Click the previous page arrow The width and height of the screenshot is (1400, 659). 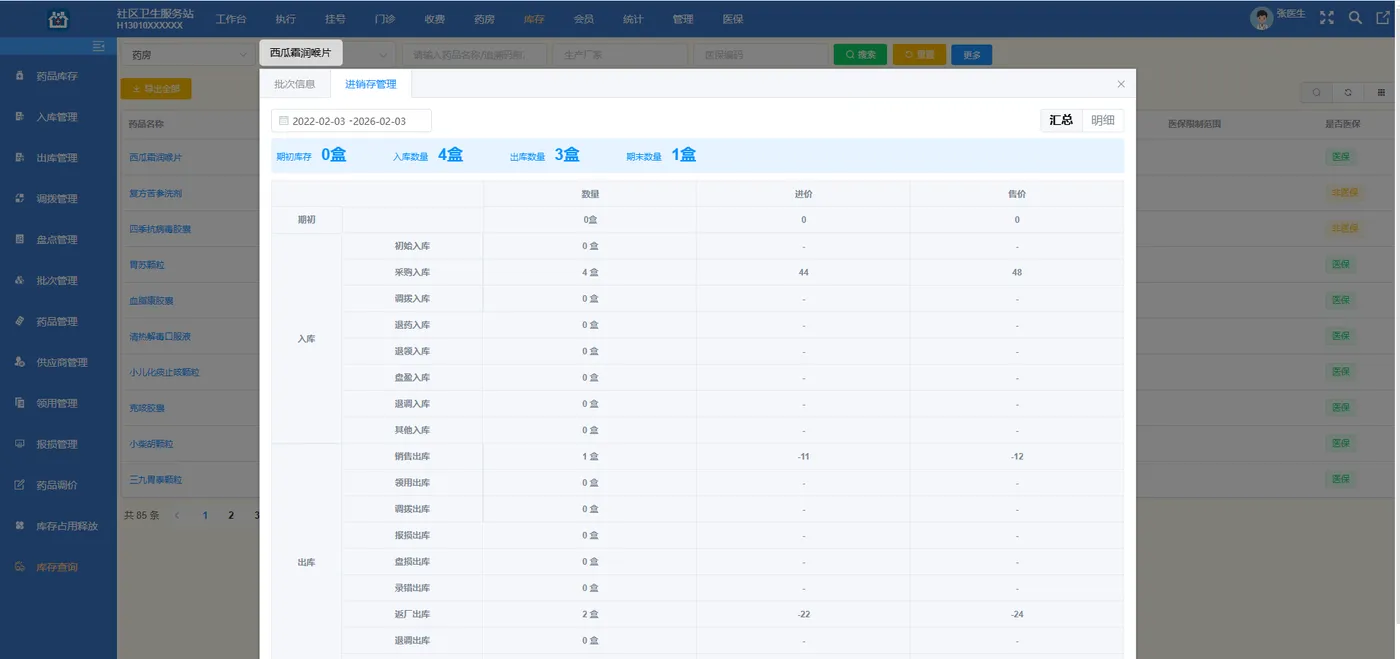tap(178, 516)
